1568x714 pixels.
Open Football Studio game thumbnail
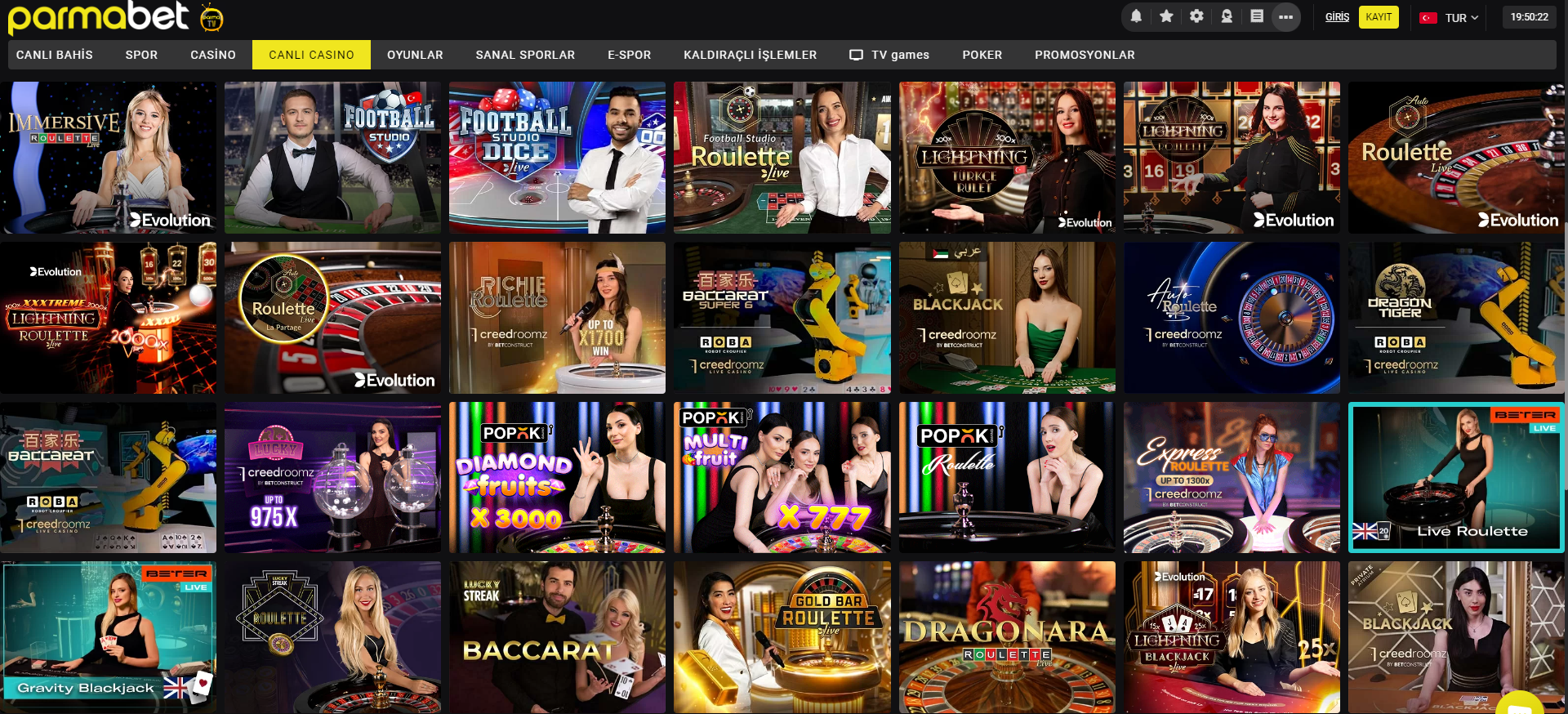click(332, 158)
